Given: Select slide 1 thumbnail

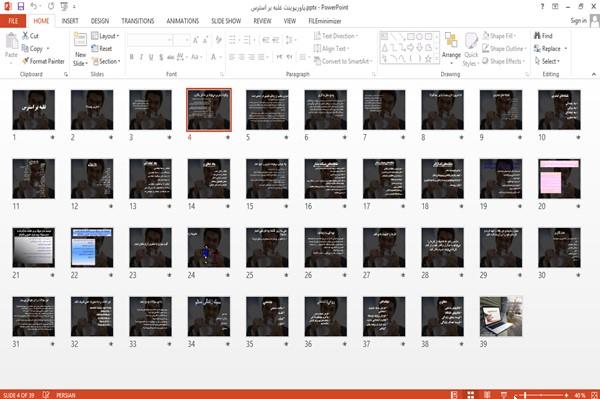Looking at the screenshot, I should (x=34, y=110).
